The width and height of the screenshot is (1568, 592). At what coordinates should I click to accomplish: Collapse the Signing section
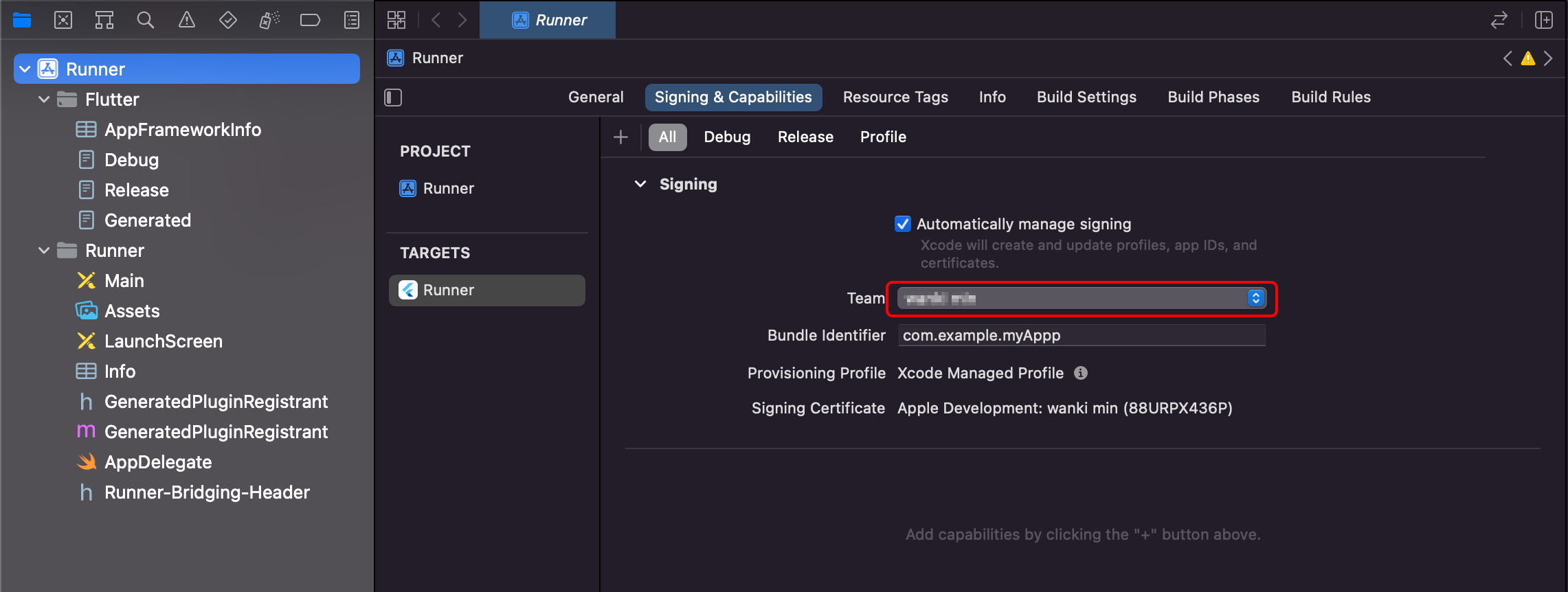[640, 184]
